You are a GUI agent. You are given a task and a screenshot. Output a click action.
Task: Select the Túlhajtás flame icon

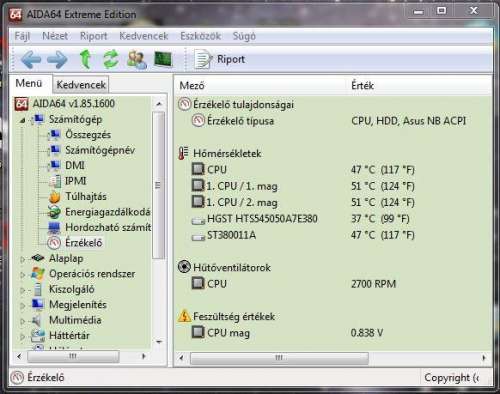(54, 196)
